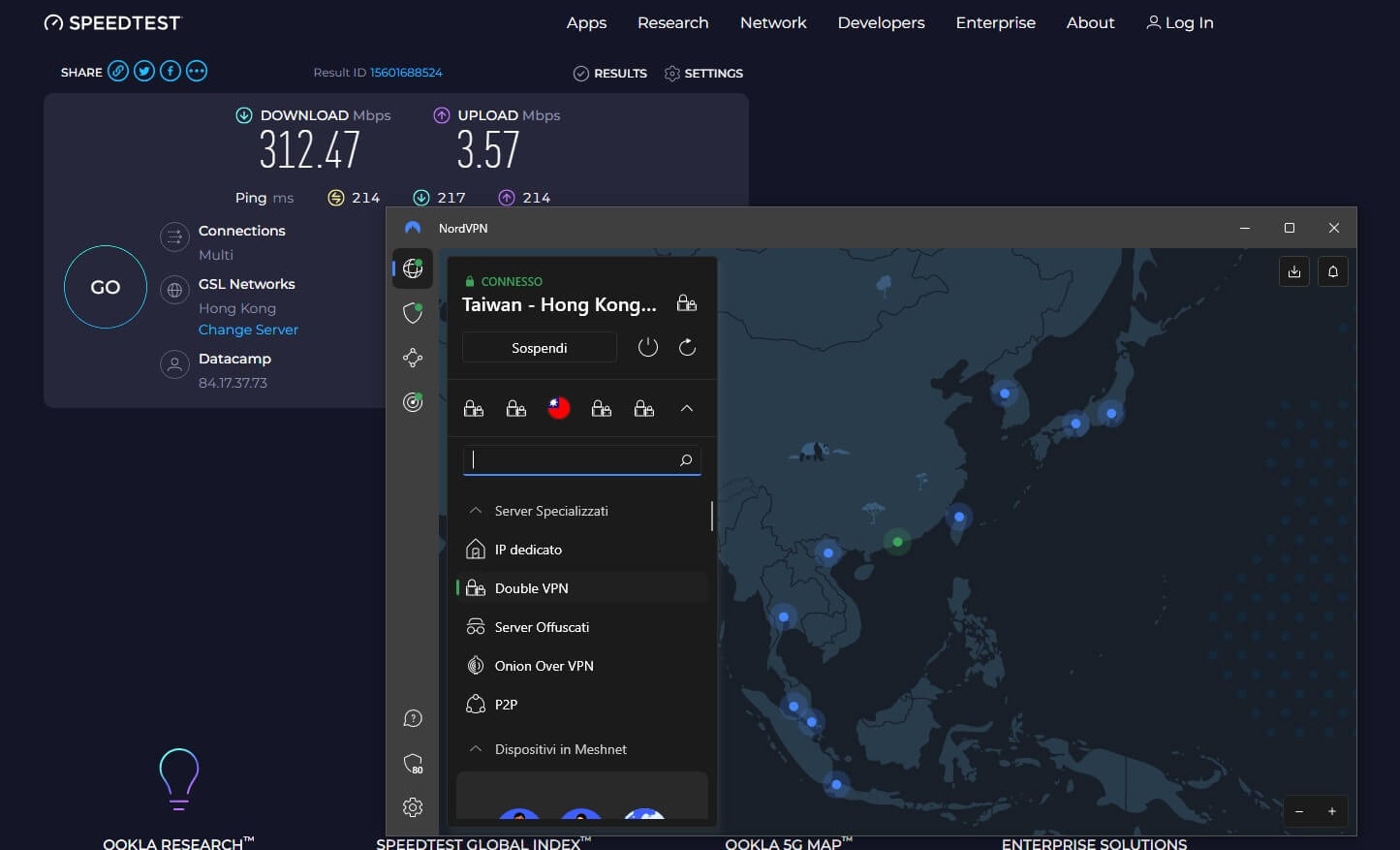Open RESULTS on Speedtest

[x=610, y=73]
